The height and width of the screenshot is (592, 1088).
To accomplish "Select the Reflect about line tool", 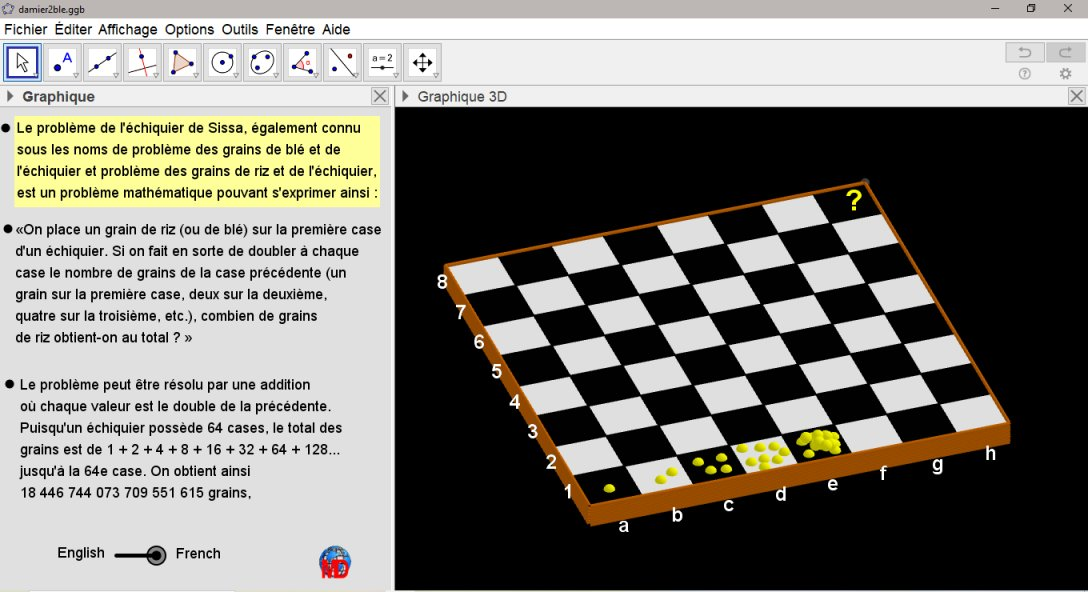I will 342,62.
